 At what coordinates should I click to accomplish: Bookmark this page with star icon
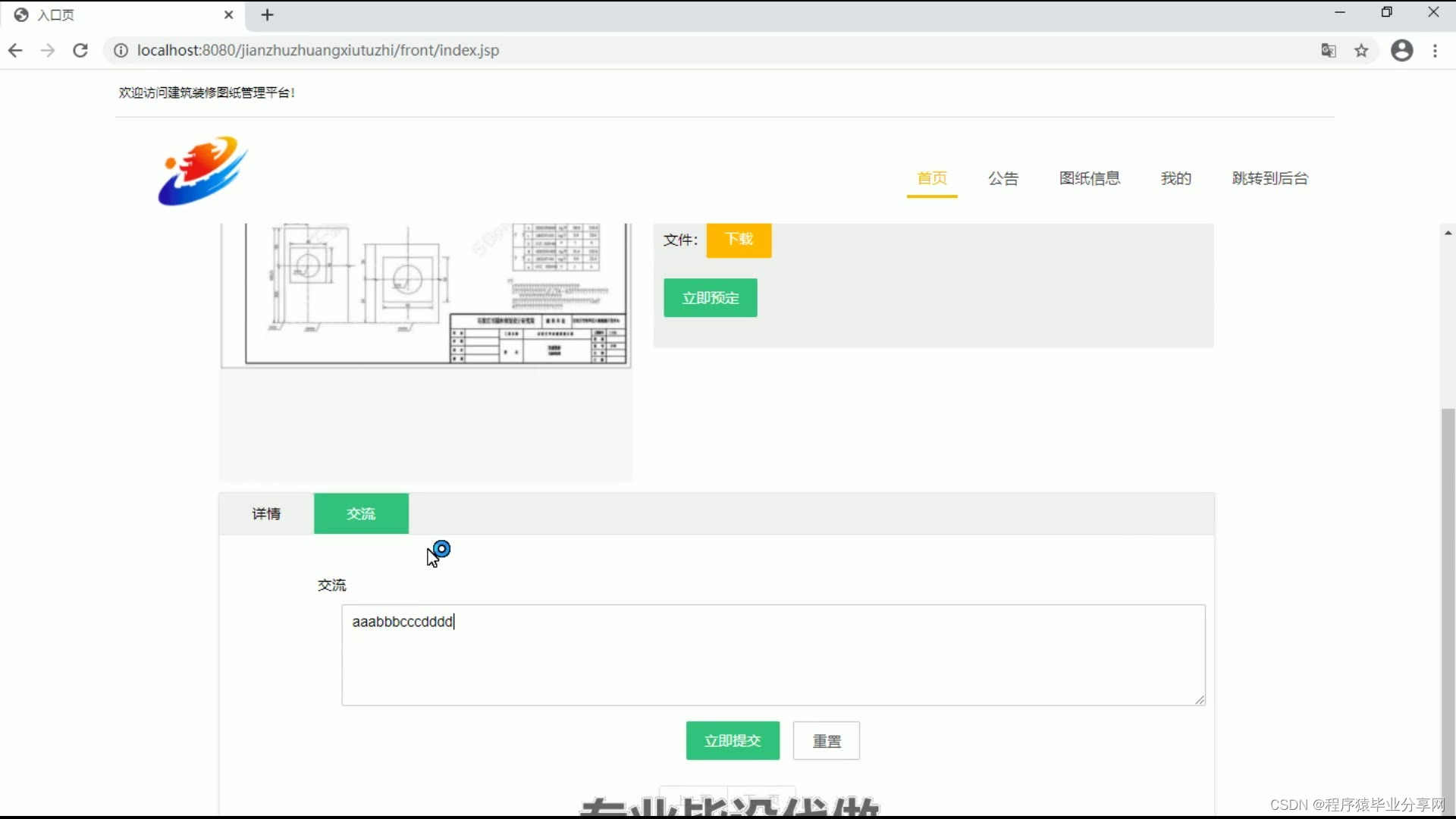[x=1362, y=50]
